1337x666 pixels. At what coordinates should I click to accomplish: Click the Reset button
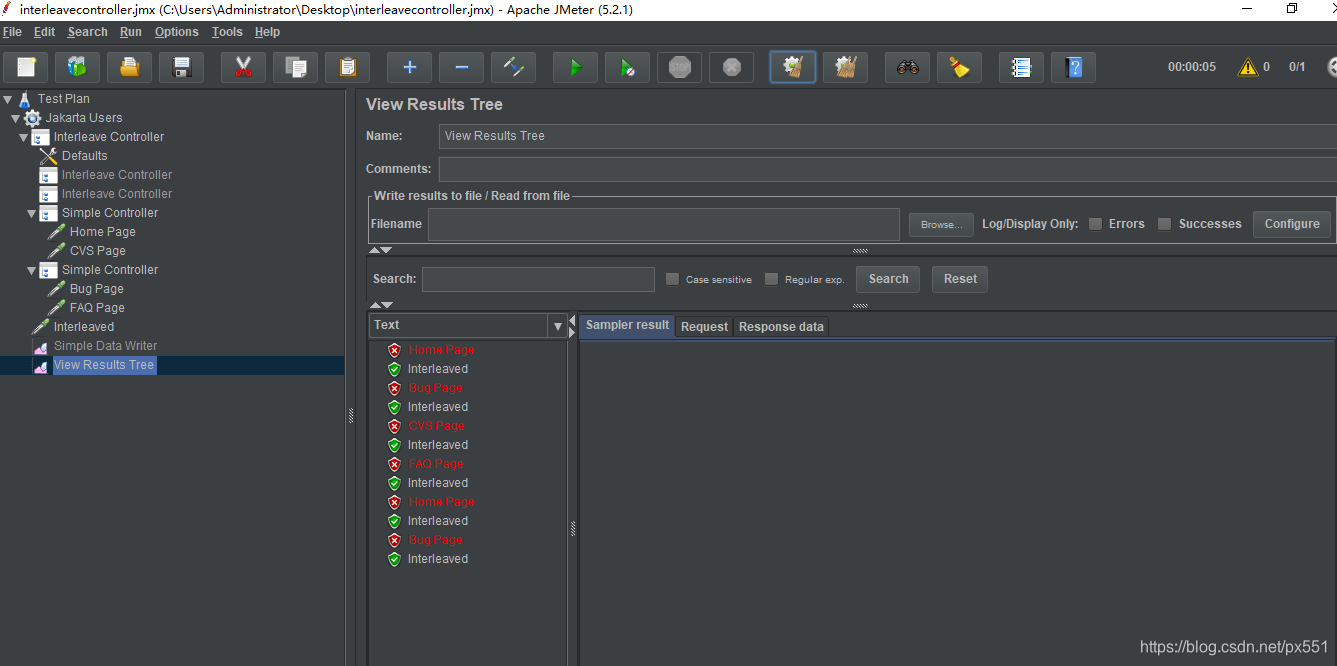click(960, 279)
